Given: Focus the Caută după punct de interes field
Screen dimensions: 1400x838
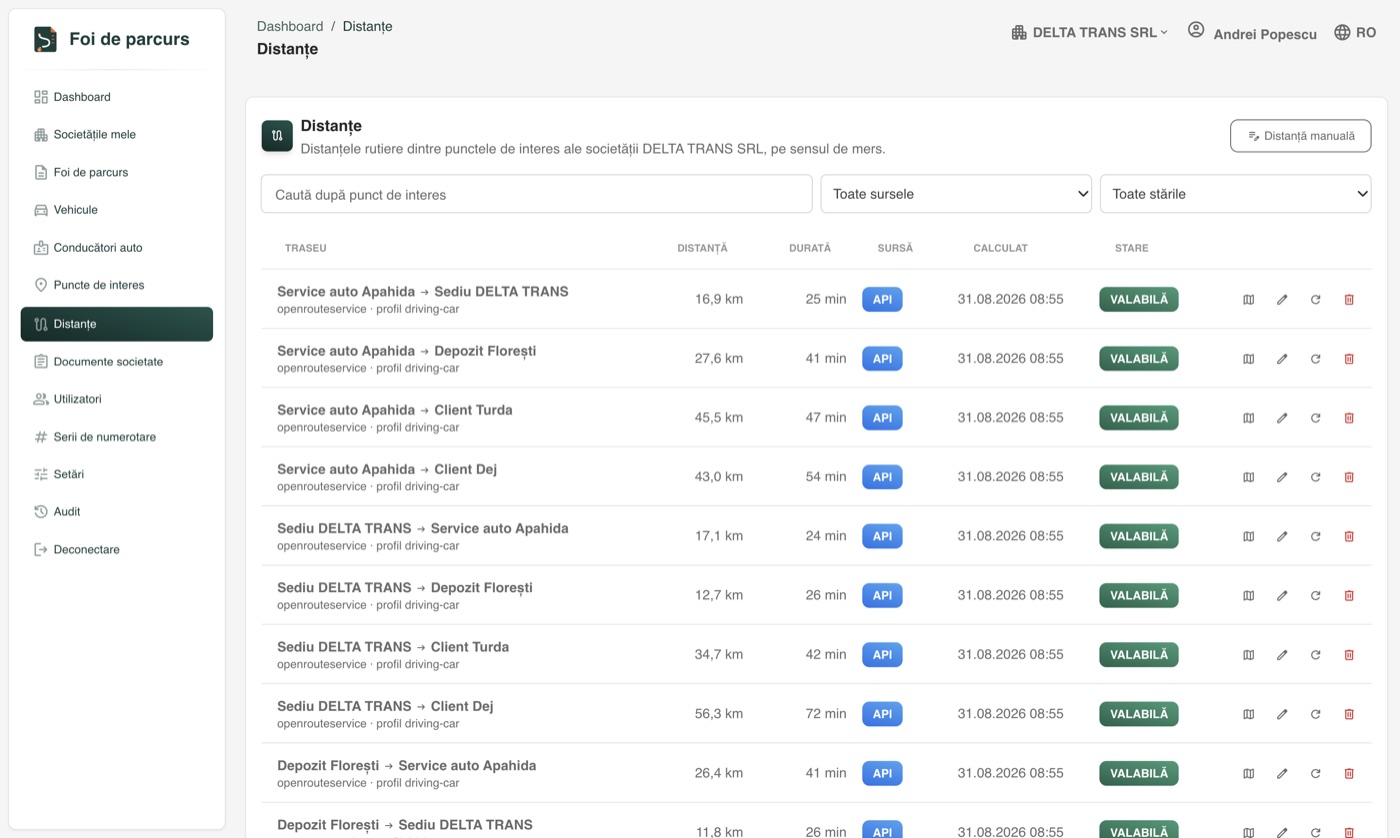Looking at the screenshot, I should tap(536, 194).
